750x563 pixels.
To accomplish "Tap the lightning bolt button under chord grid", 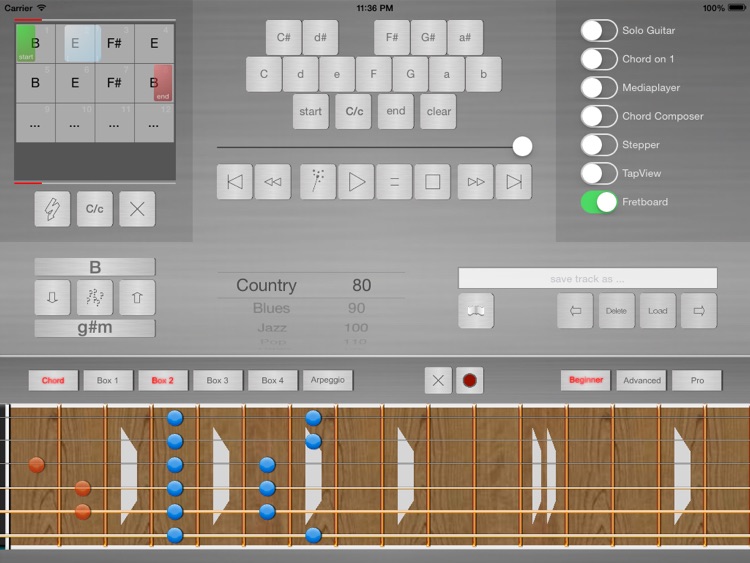I will click(x=52, y=209).
